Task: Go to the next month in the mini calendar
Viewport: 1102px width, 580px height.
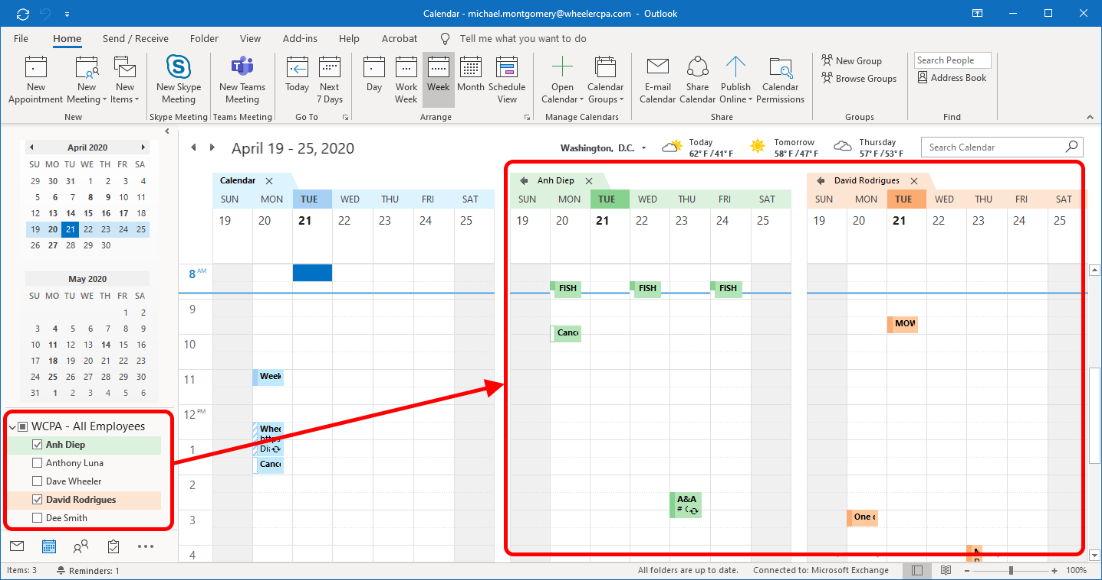Action: click(x=143, y=148)
